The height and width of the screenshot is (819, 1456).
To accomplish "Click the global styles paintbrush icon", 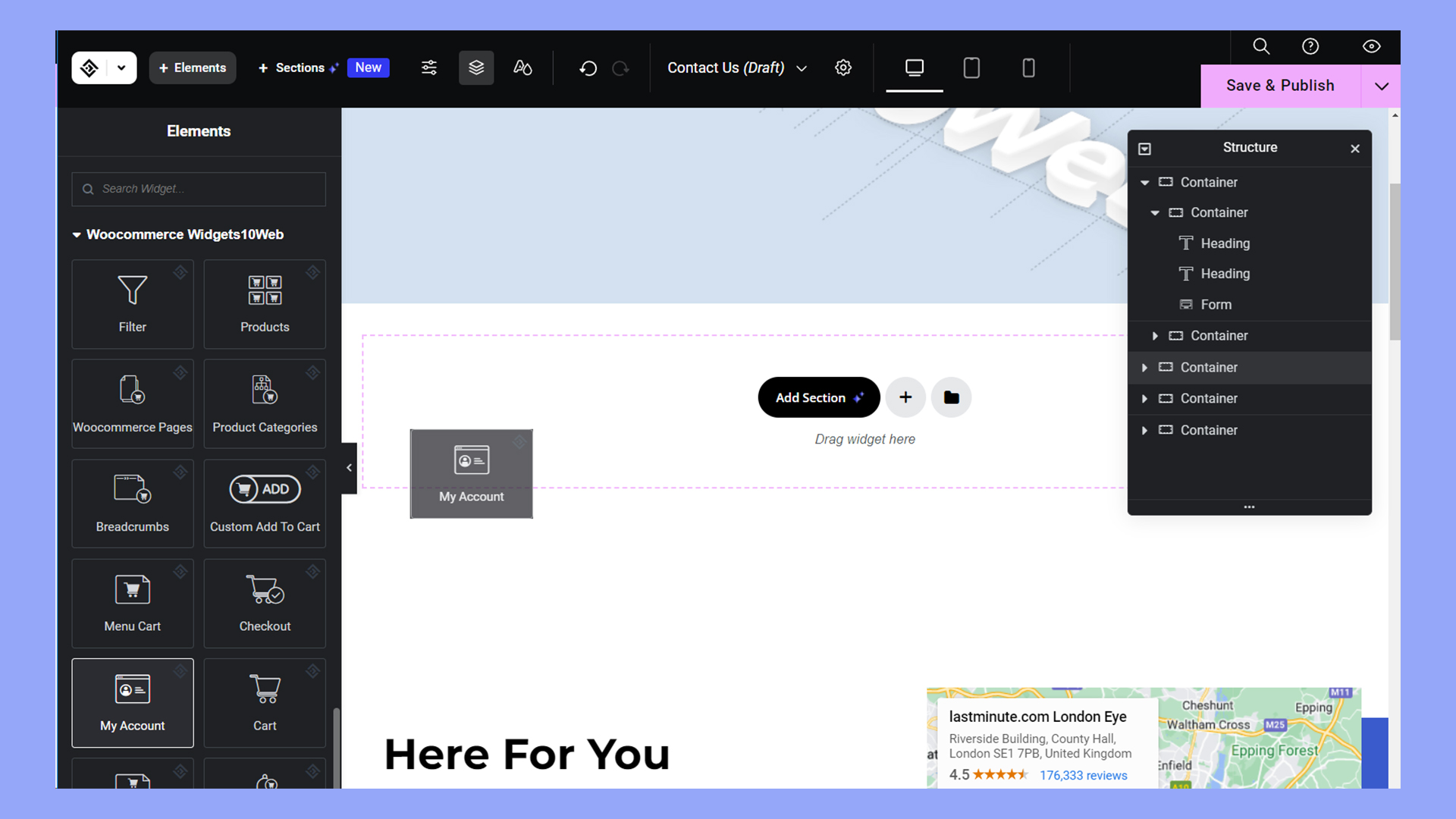I will coord(522,67).
